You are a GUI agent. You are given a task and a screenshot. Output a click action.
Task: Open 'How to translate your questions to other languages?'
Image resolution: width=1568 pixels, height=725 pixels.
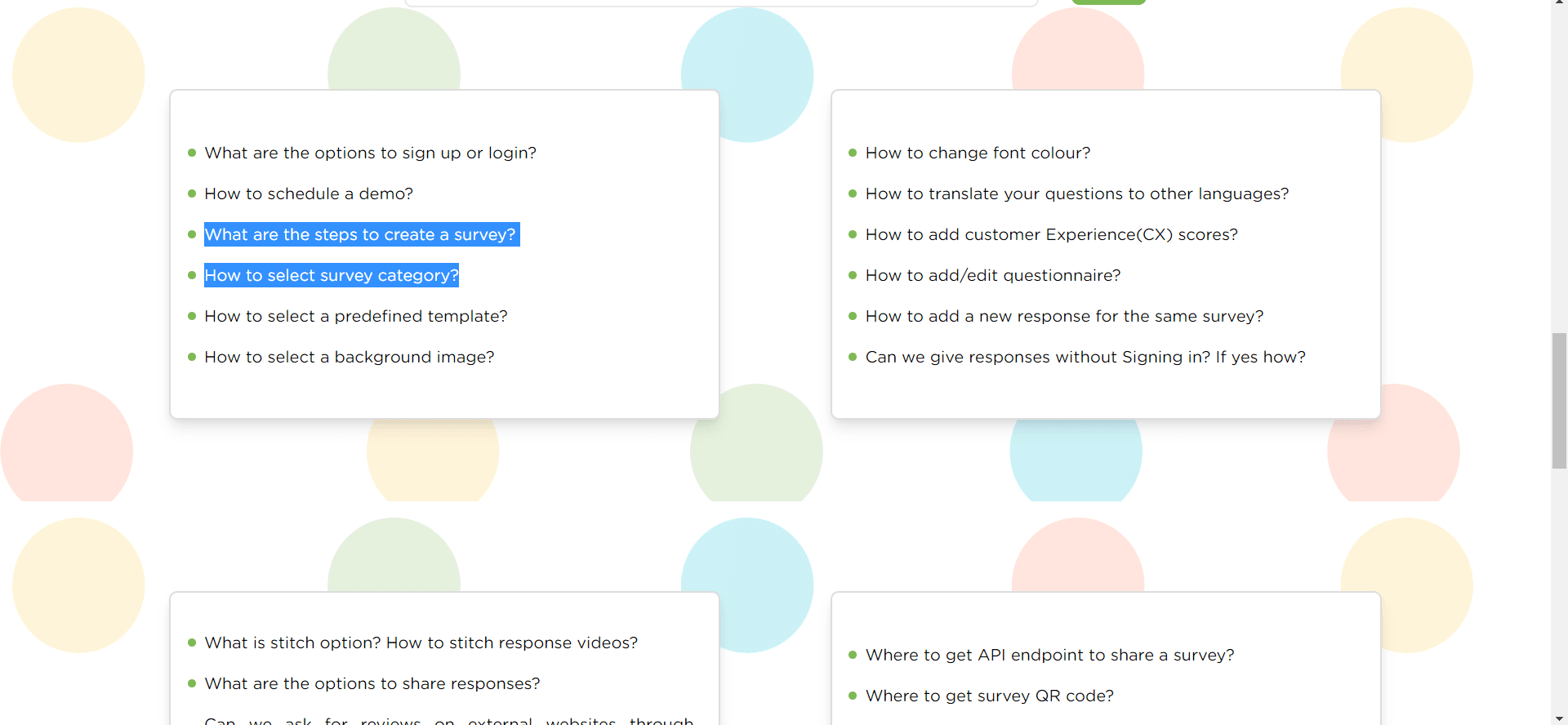1077,193
